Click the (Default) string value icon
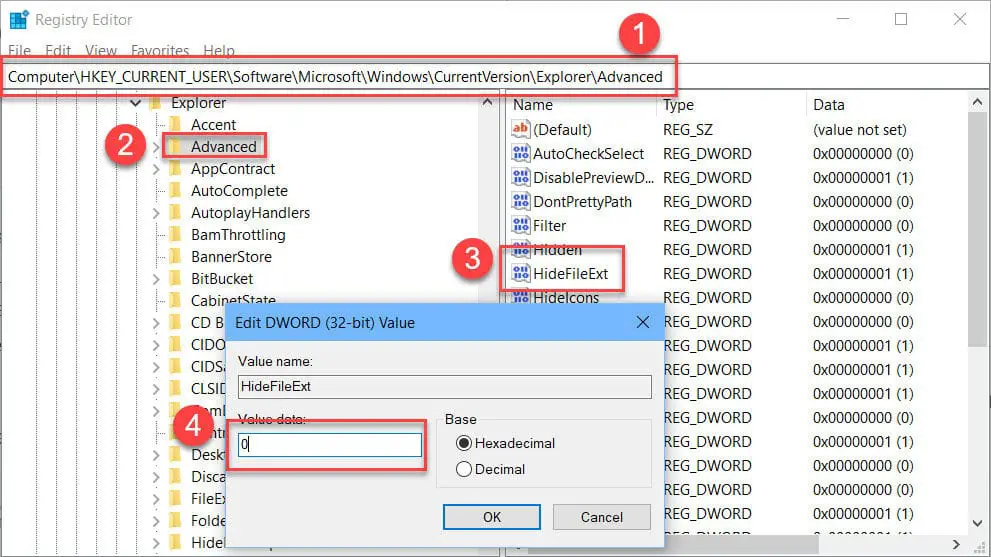The image size is (991, 557). [520, 129]
